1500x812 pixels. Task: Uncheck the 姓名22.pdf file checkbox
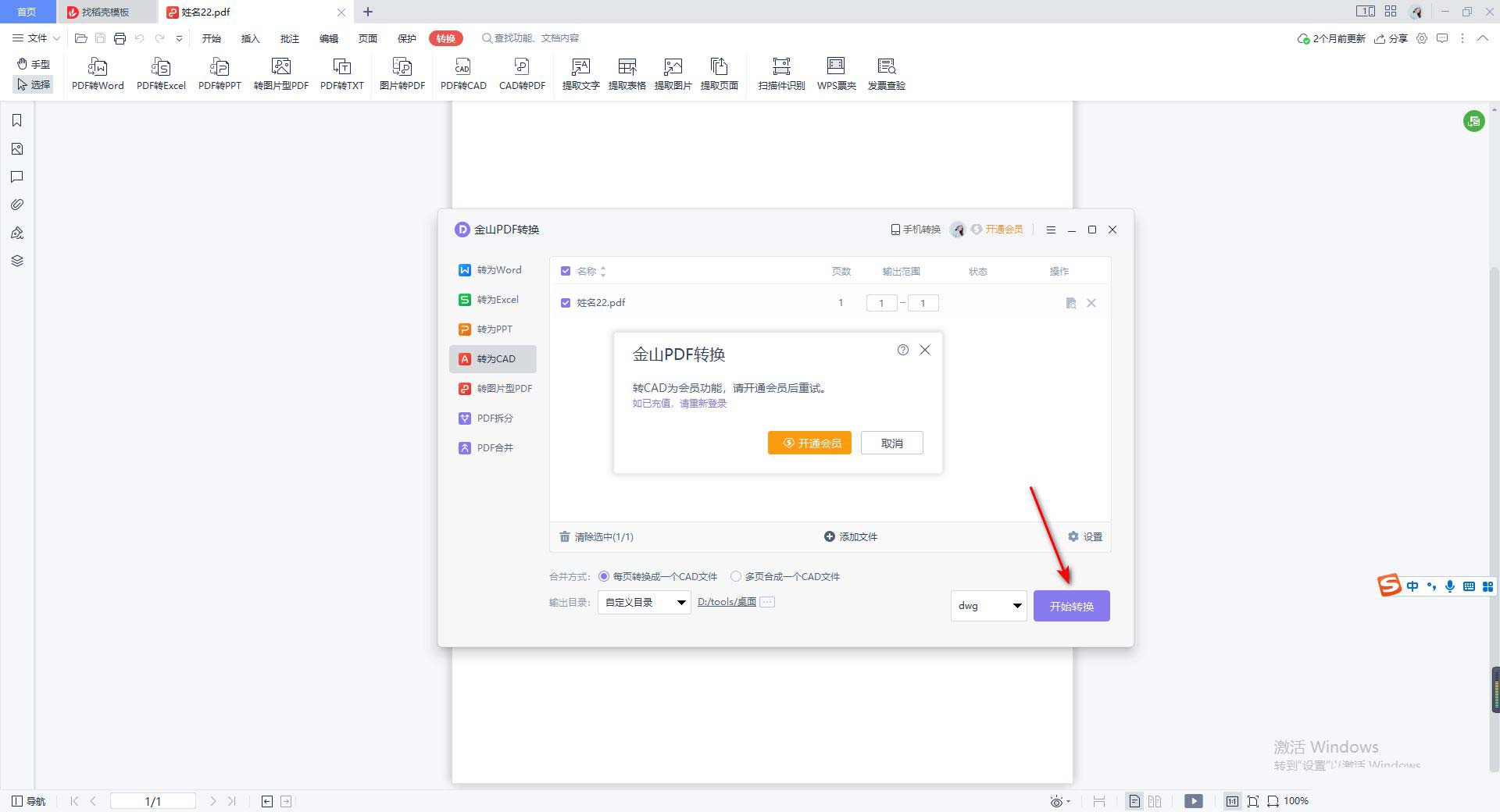pyautogui.click(x=566, y=303)
